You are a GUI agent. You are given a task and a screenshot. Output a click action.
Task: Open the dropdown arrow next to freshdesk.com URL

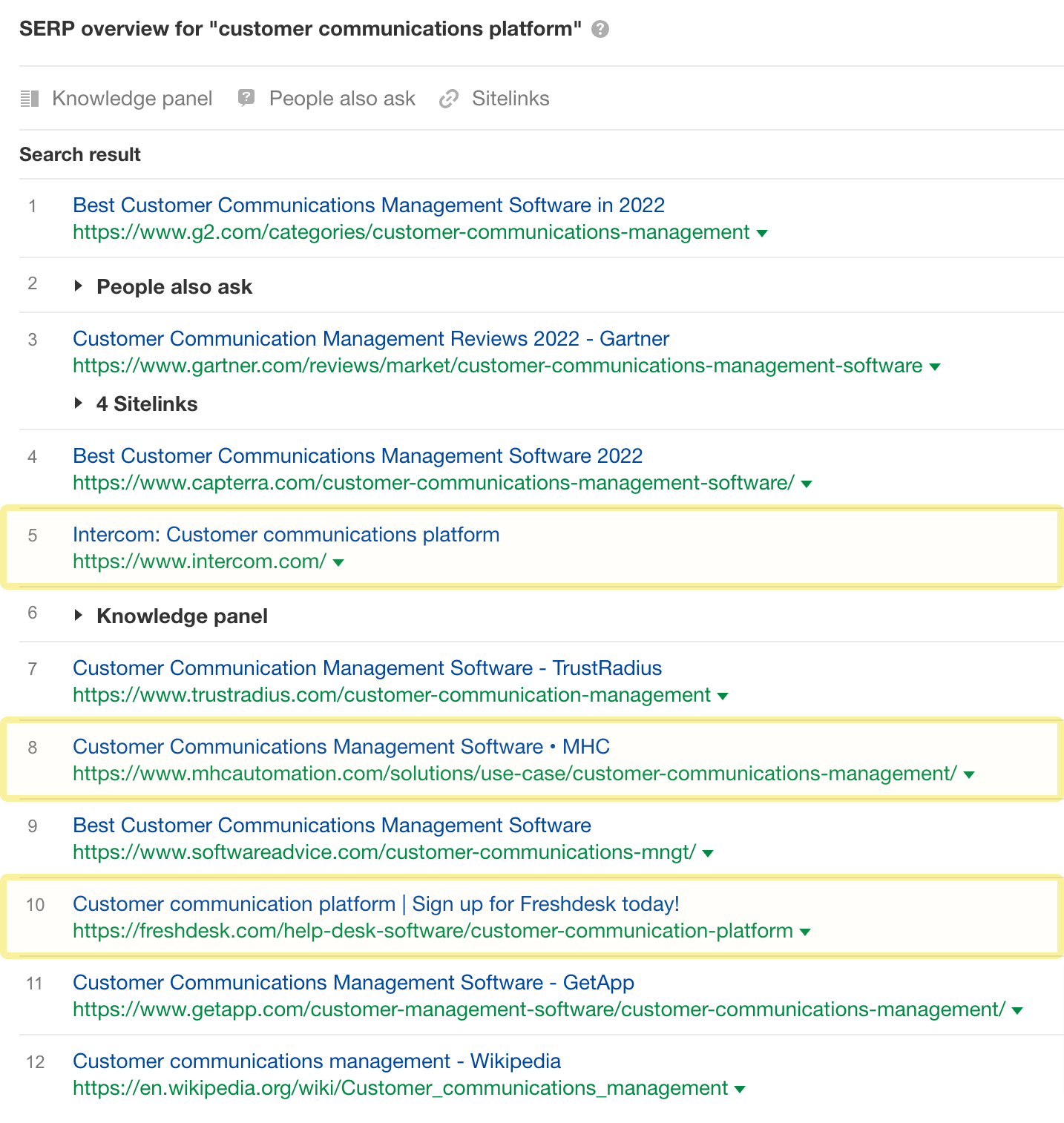tap(804, 932)
